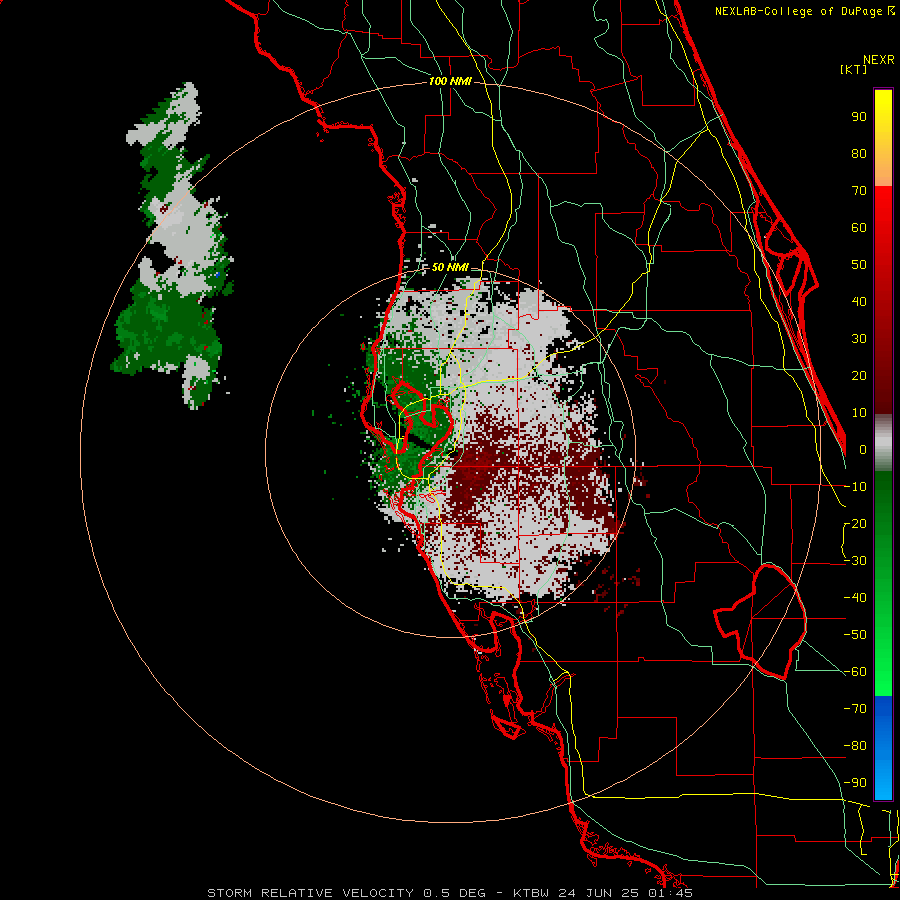Click "0.5 DEG" in the caption
The width and height of the screenshot is (900, 900).
[x=455, y=893]
